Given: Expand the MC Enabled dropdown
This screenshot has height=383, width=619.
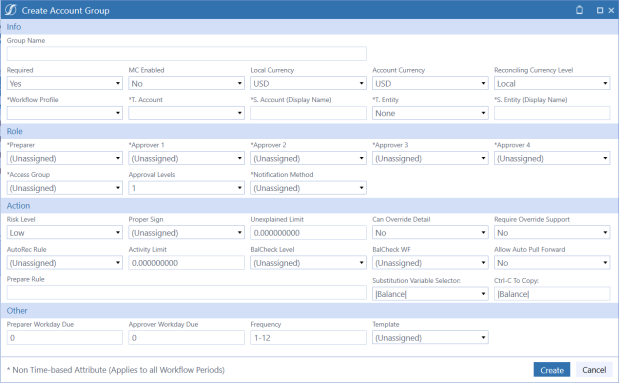Looking at the screenshot, I should click(x=186, y=83).
